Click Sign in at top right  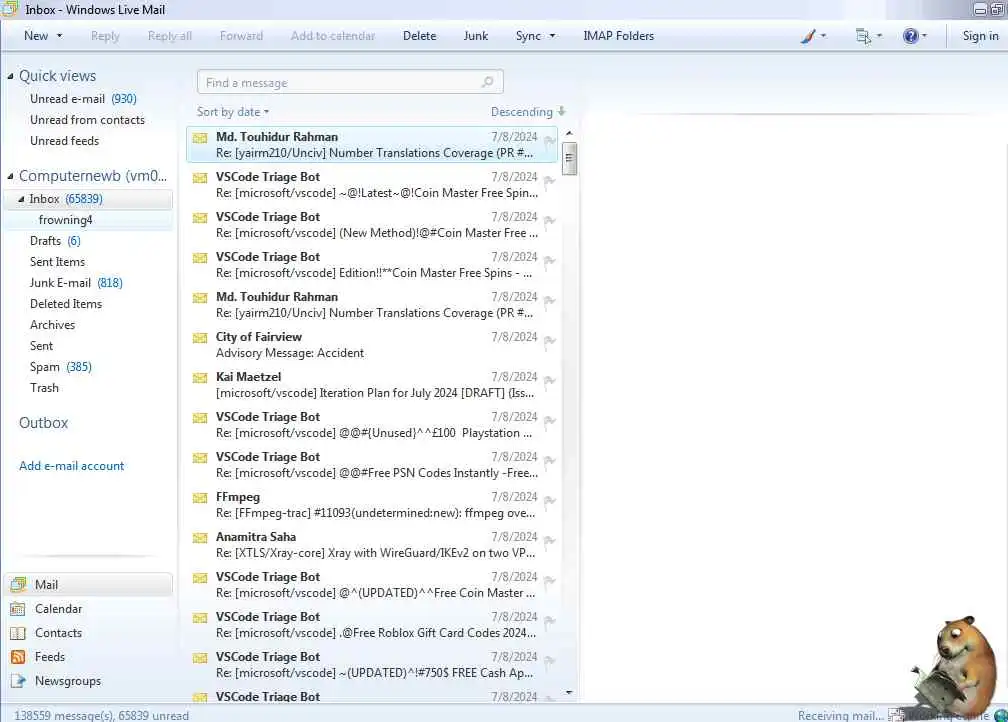coord(980,36)
